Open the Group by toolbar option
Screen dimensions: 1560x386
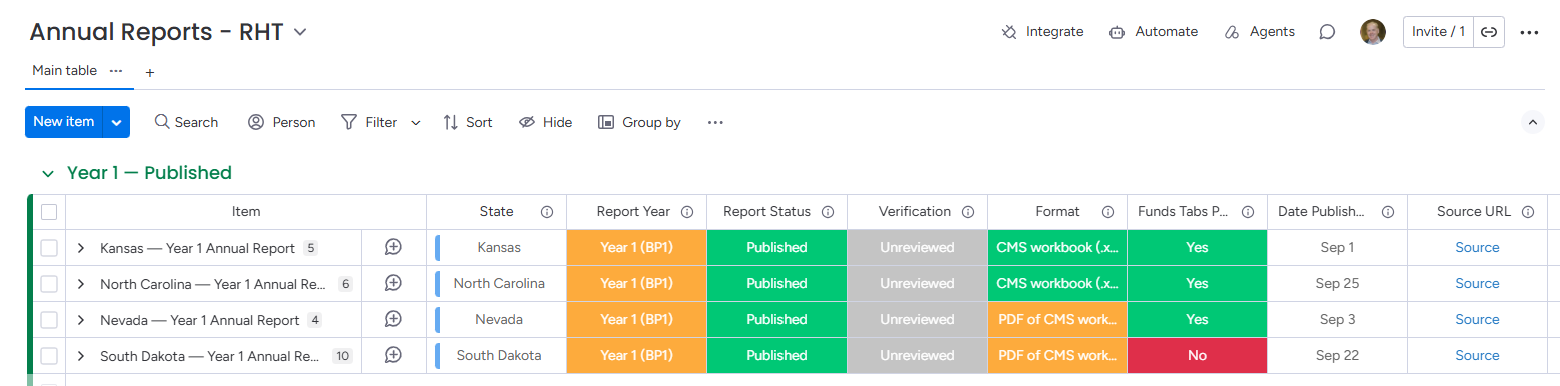639,122
